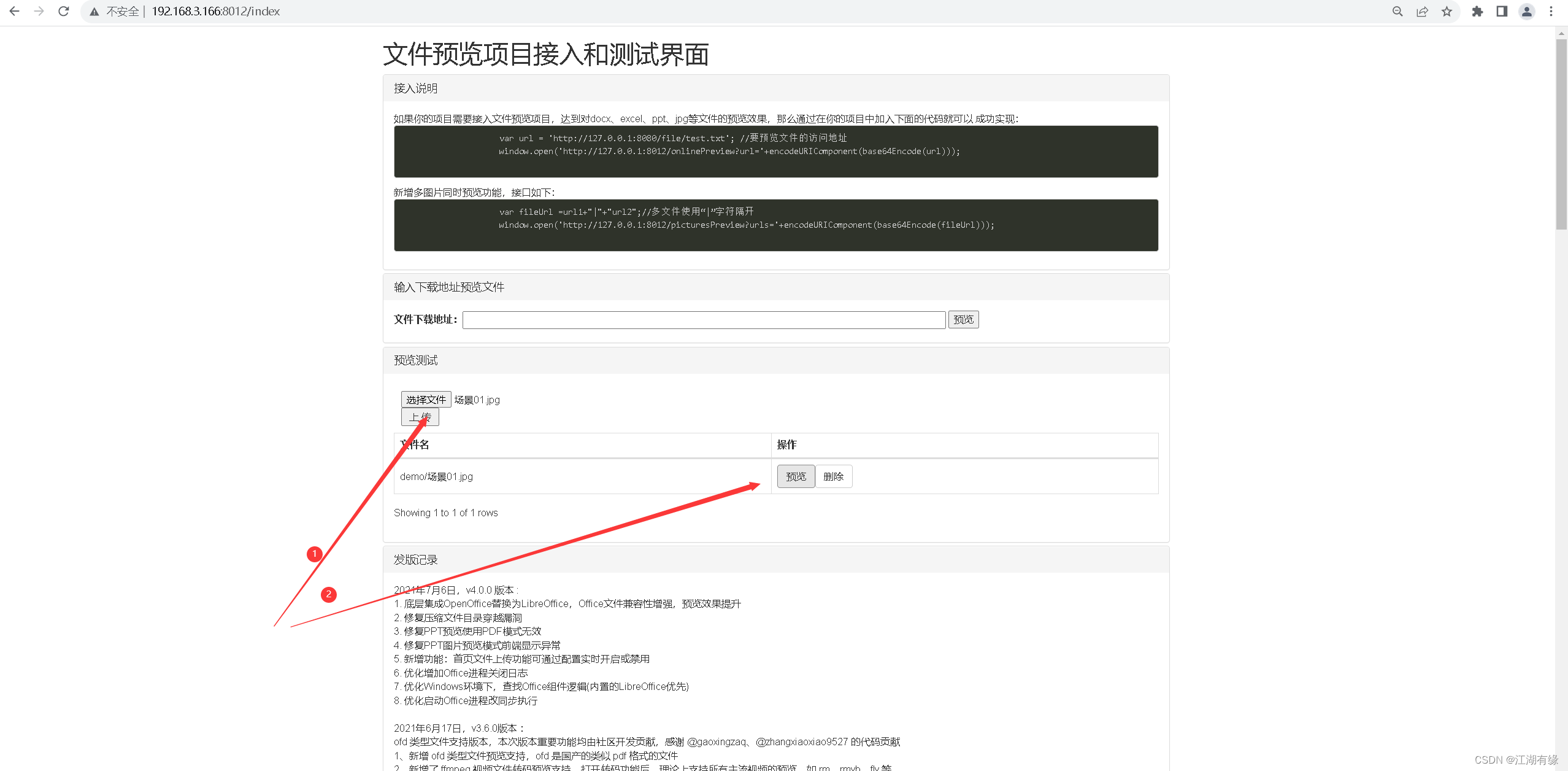1568x771 pixels.
Task: Click the 2021年6月17日 v3.6.0版本 line
Action: coord(459,728)
